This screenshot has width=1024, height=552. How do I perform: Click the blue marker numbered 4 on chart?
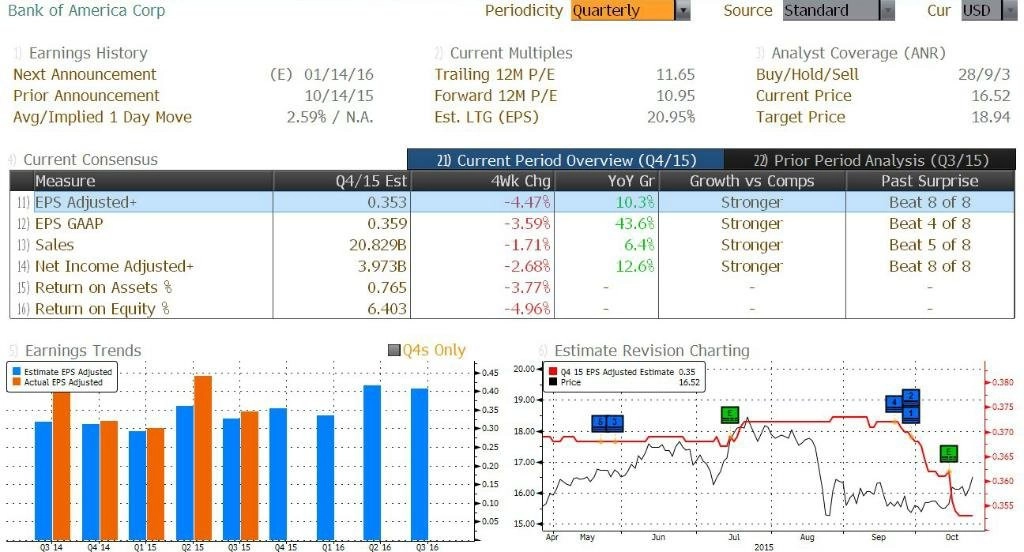[x=894, y=404]
